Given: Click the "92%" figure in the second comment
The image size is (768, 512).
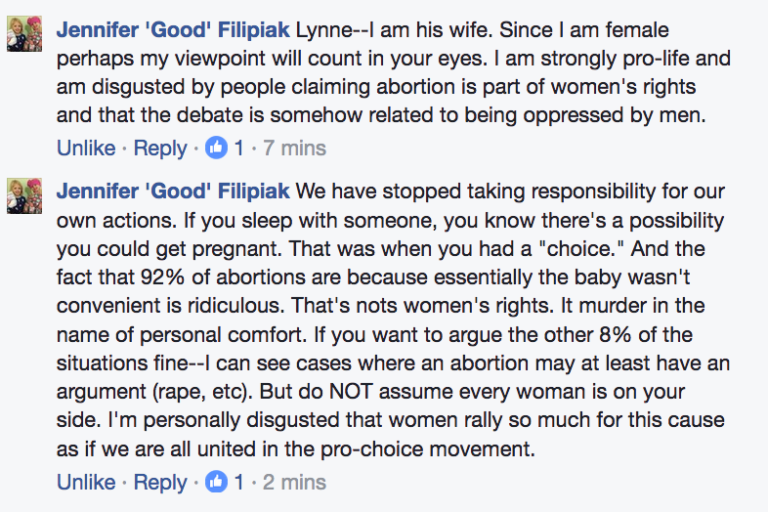Looking at the screenshot, I should [163, 277].
